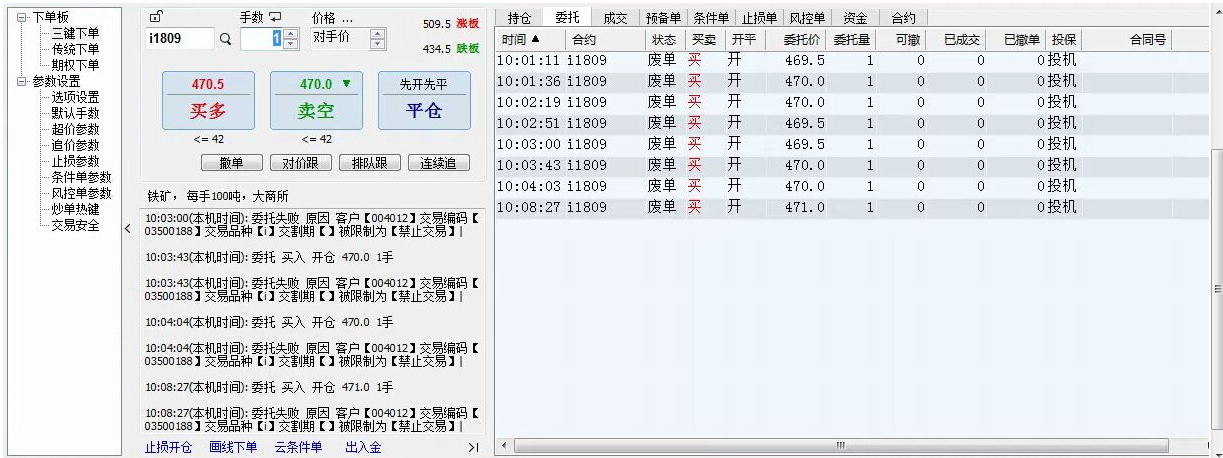Click the 509.5 涨板 limit-up price

[x=451, y=22]
